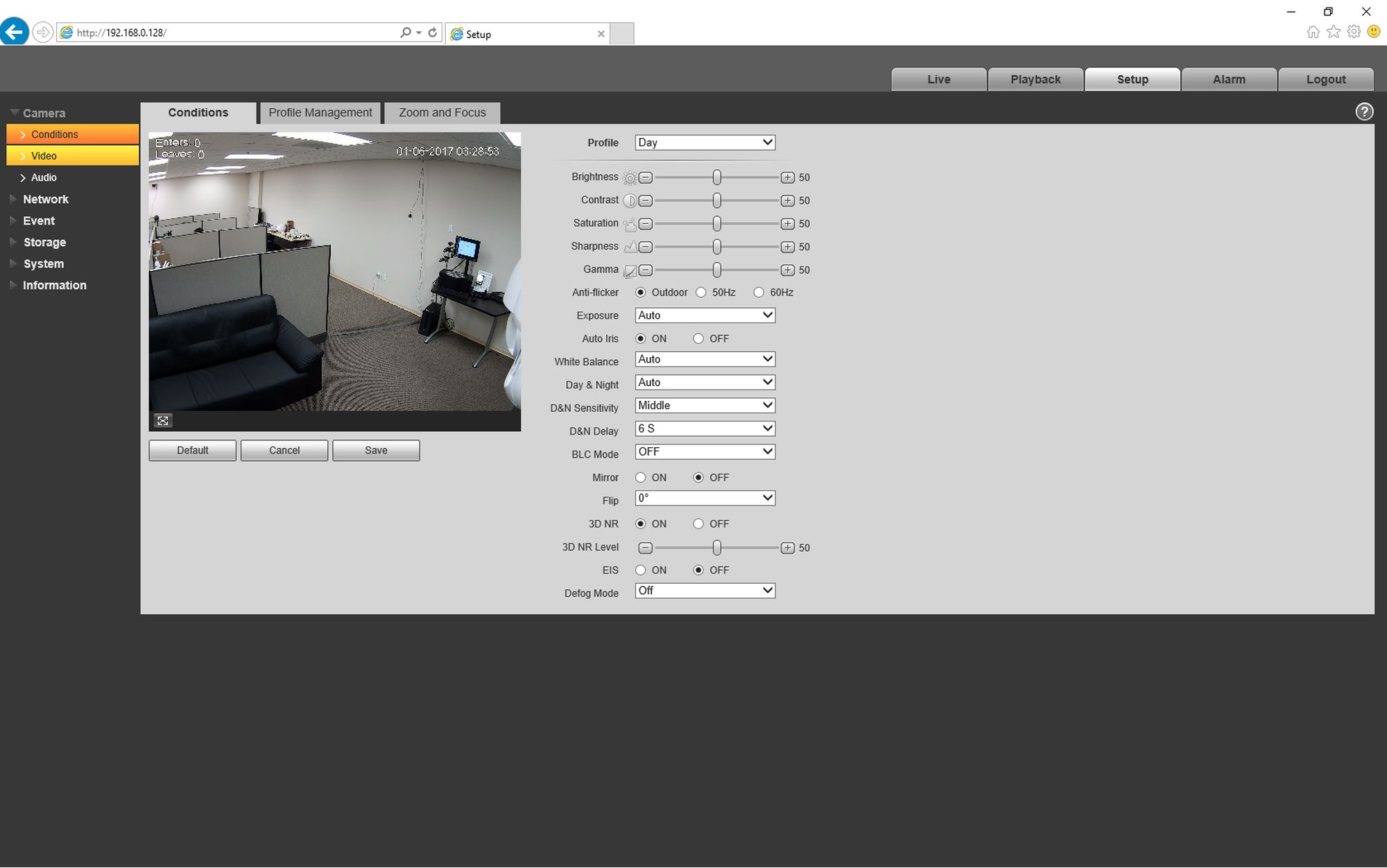Increase Gamma with the plus icon
This screenshot has width=1387, height=868.
[788, 270]
